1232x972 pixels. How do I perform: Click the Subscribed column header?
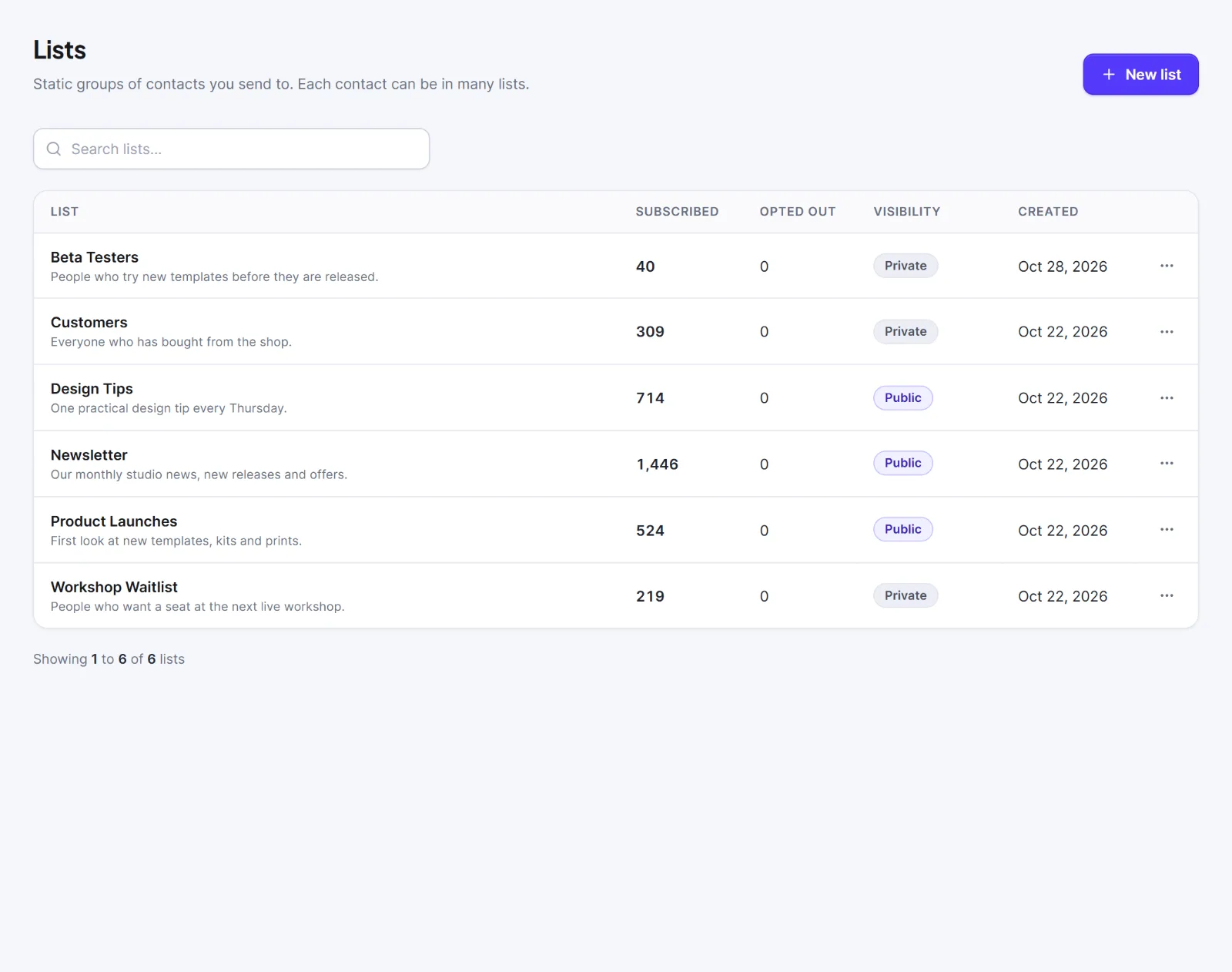click(677, 212)
